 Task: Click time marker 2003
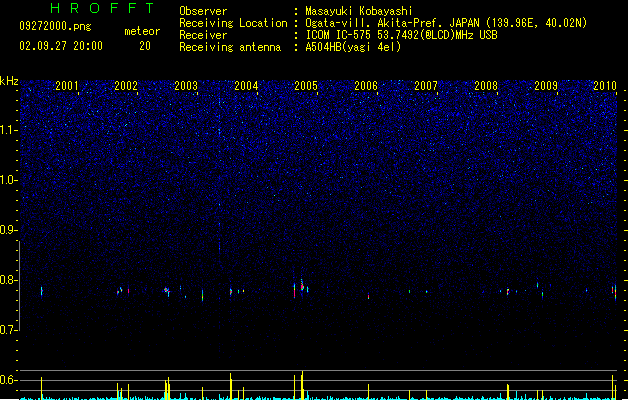[x=186, y=86]
